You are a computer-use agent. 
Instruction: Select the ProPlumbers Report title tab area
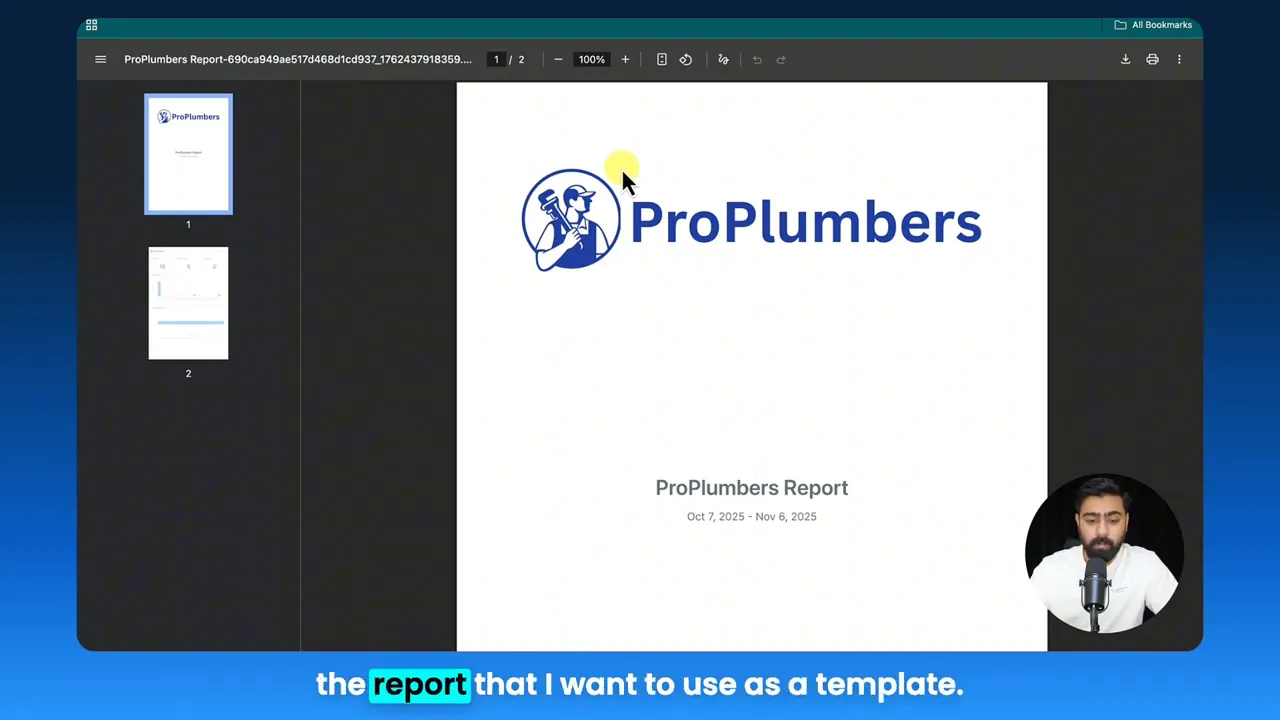297,59
